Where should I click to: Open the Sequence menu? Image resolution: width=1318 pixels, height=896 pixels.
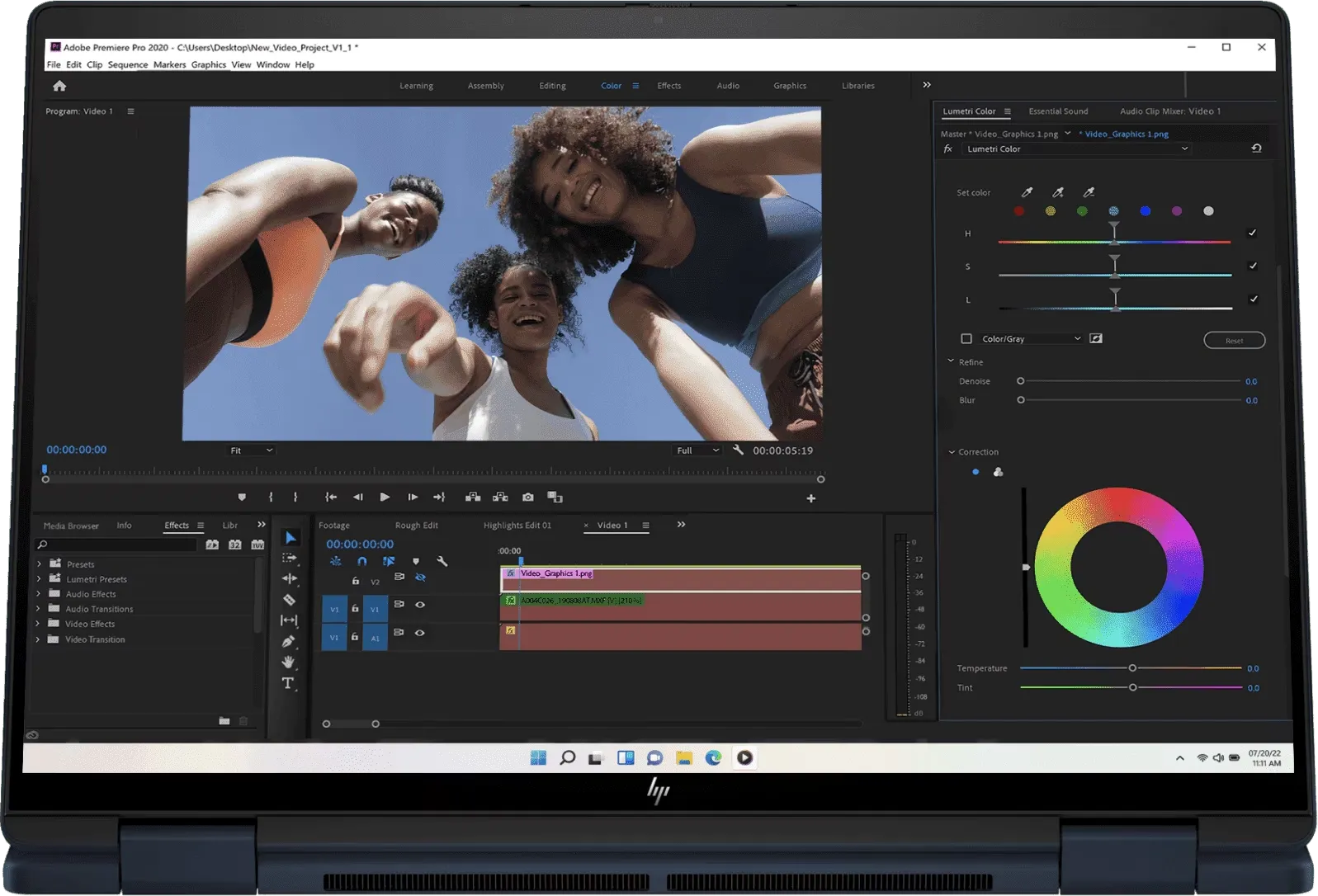[x=127, y=64]
